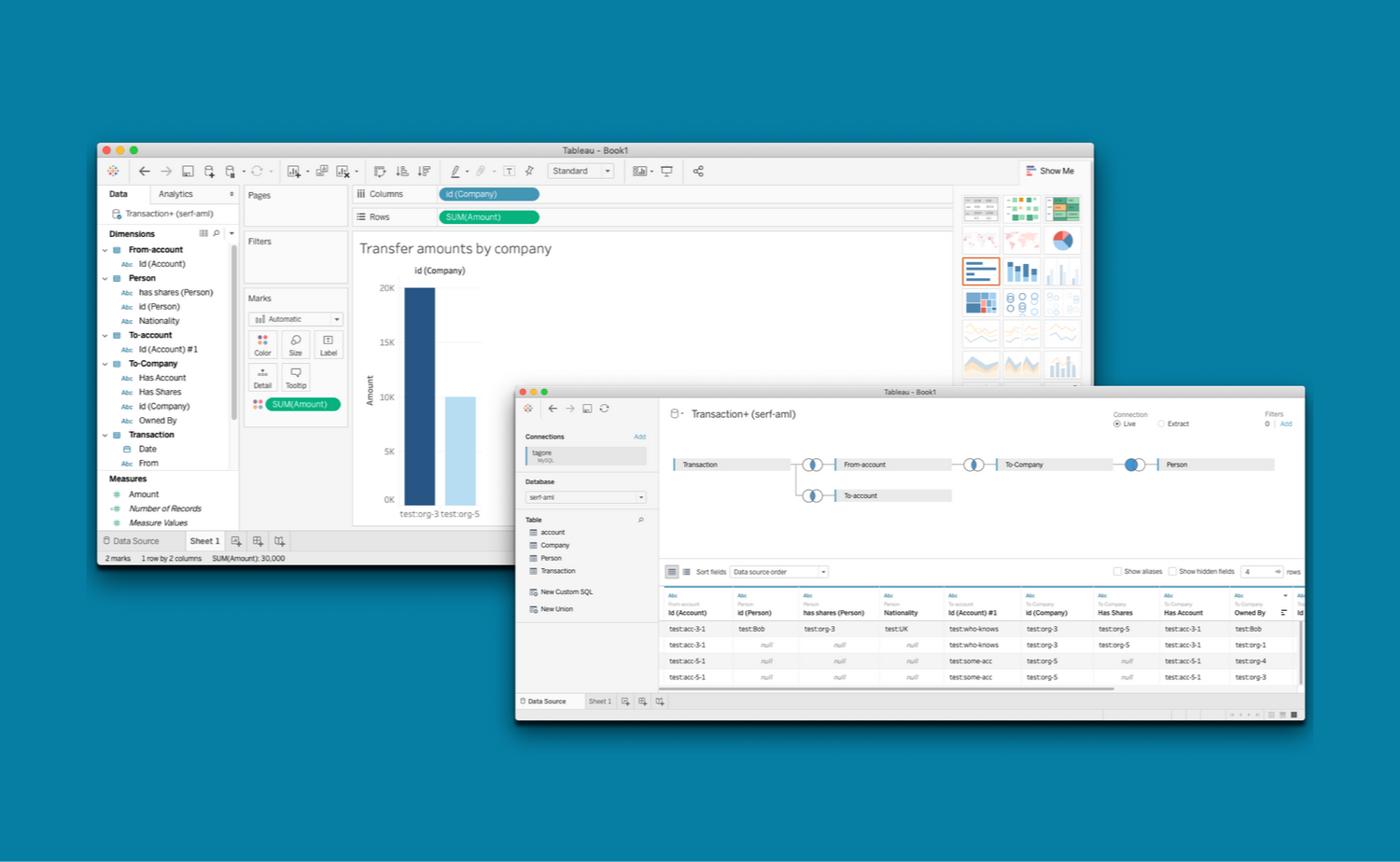
Task: Click the Highlight pen icon in toolbar
Action: tap(455, 172)
